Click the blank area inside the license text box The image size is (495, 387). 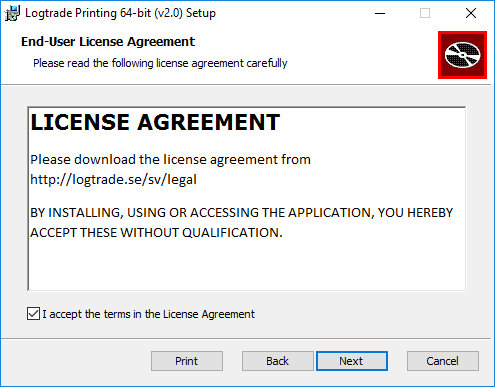click(x=247, y=265)
